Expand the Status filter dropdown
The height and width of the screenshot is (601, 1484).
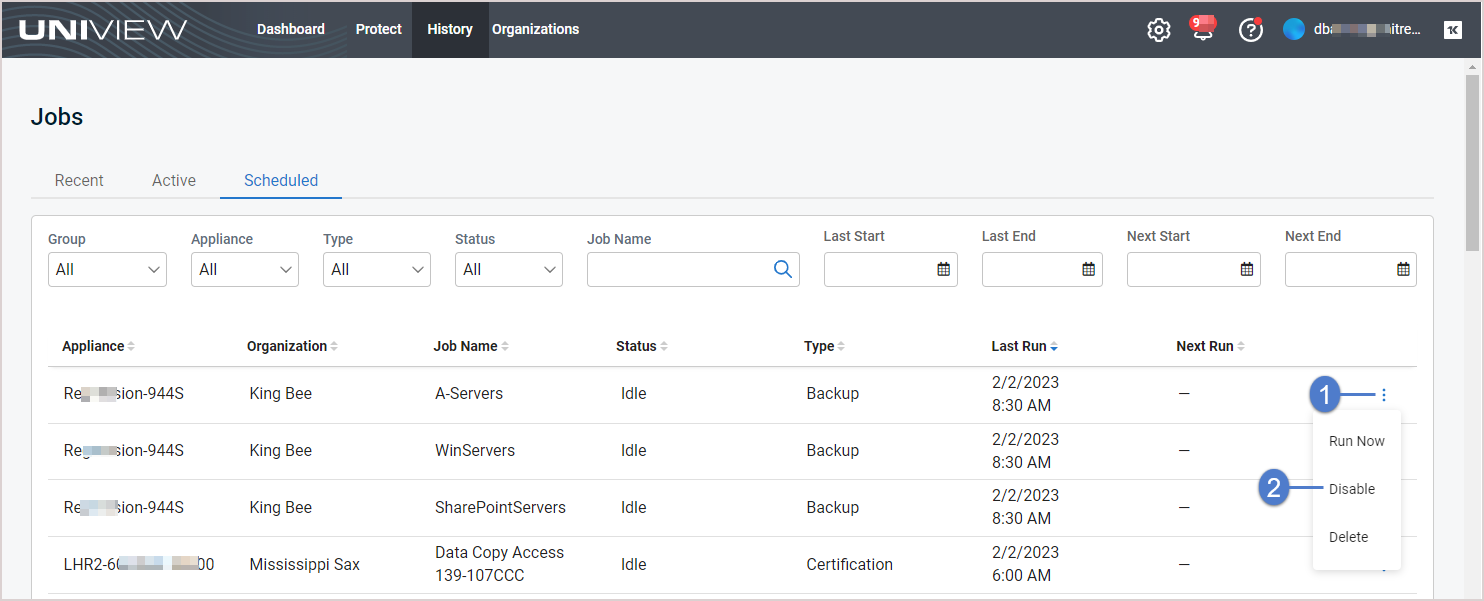pyautogui.click(x=509, y=270)
